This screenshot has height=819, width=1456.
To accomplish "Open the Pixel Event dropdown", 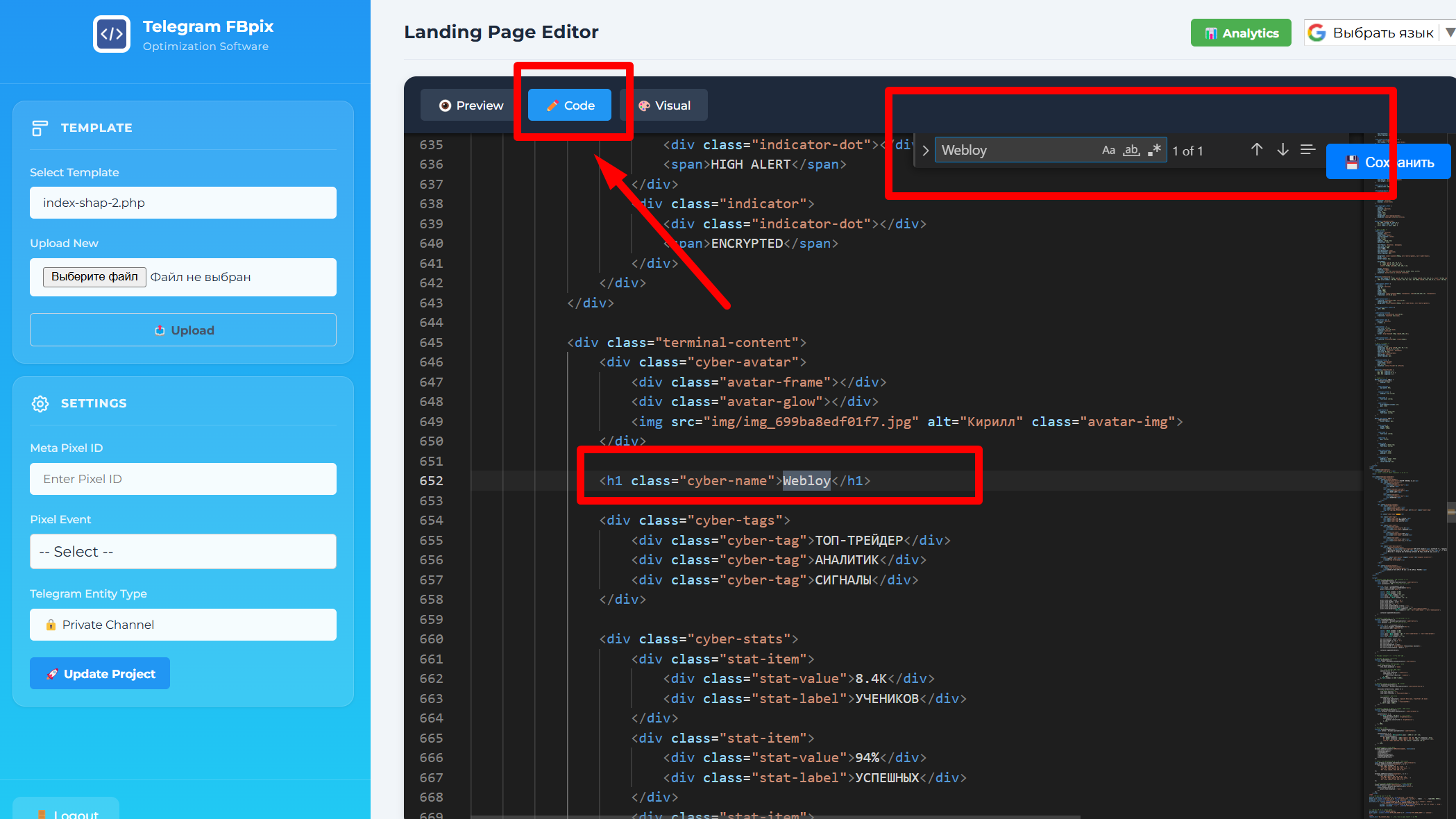I will tap(183, 551).
